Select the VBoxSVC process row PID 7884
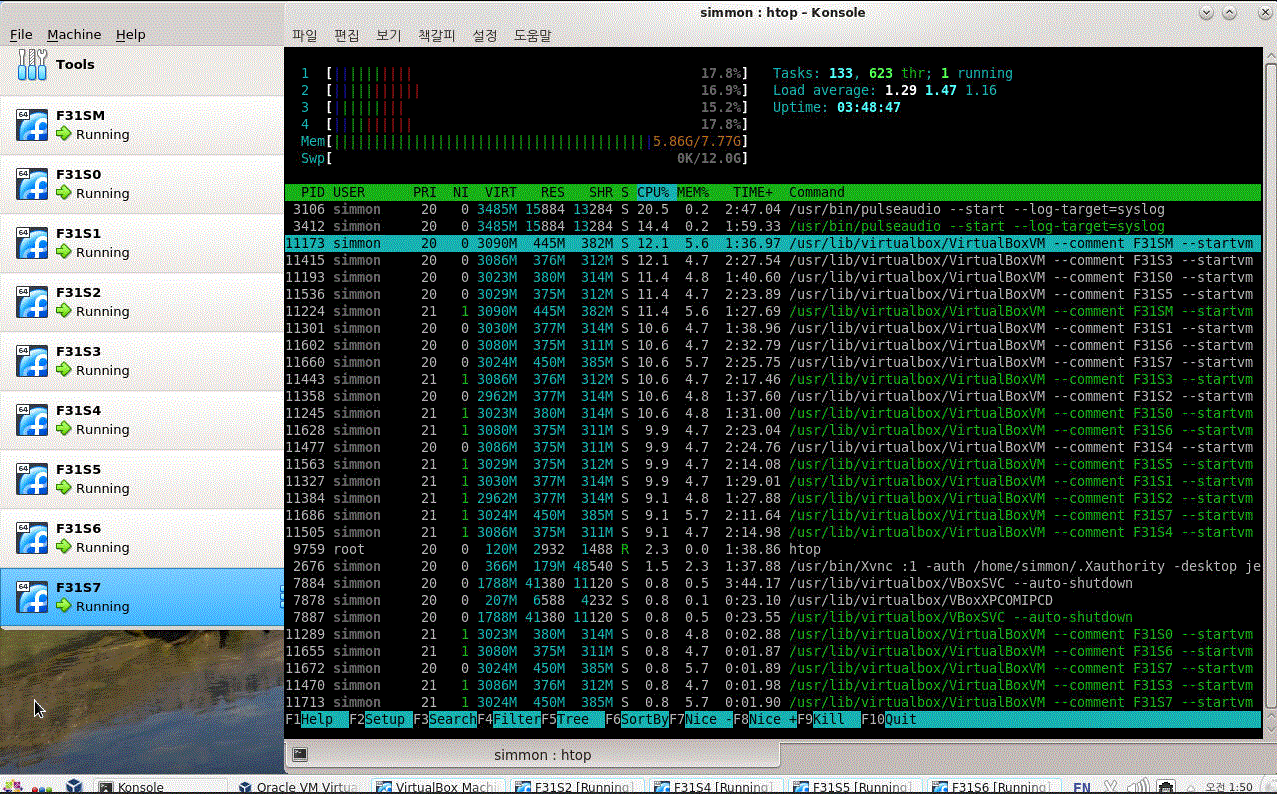The width and height of the screenshot is (1277, 794). (x=772, y=583)
